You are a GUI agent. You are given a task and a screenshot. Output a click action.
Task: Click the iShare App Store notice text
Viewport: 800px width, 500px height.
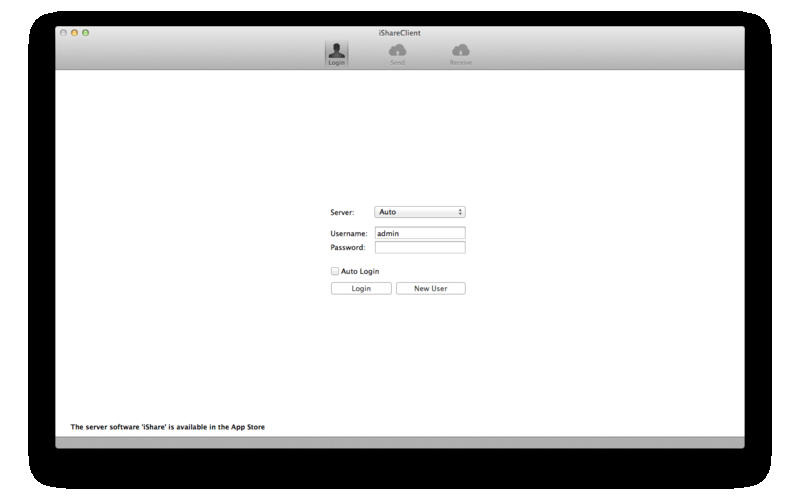pos(167,427)
